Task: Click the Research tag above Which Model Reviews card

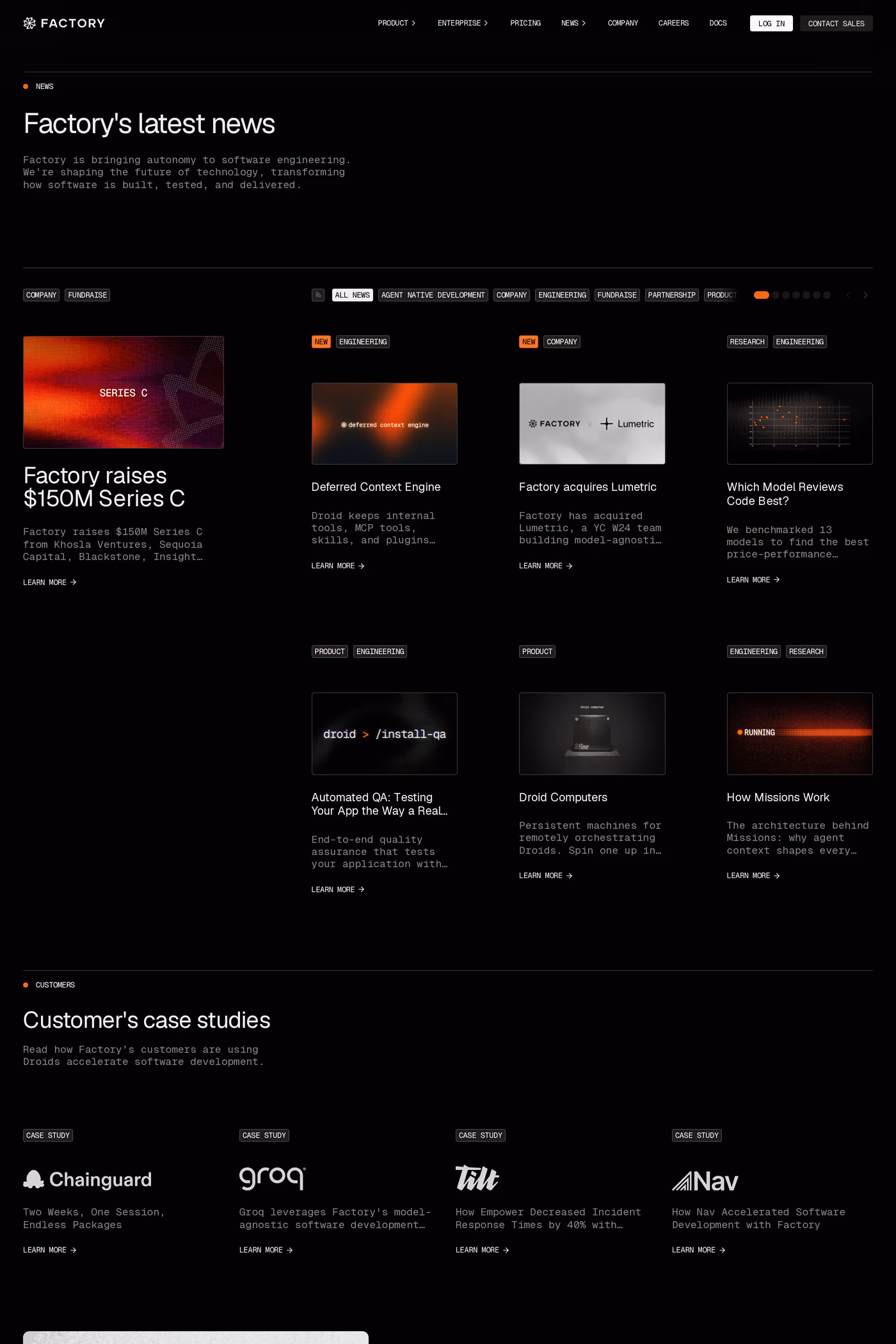Action: point(748,342)
